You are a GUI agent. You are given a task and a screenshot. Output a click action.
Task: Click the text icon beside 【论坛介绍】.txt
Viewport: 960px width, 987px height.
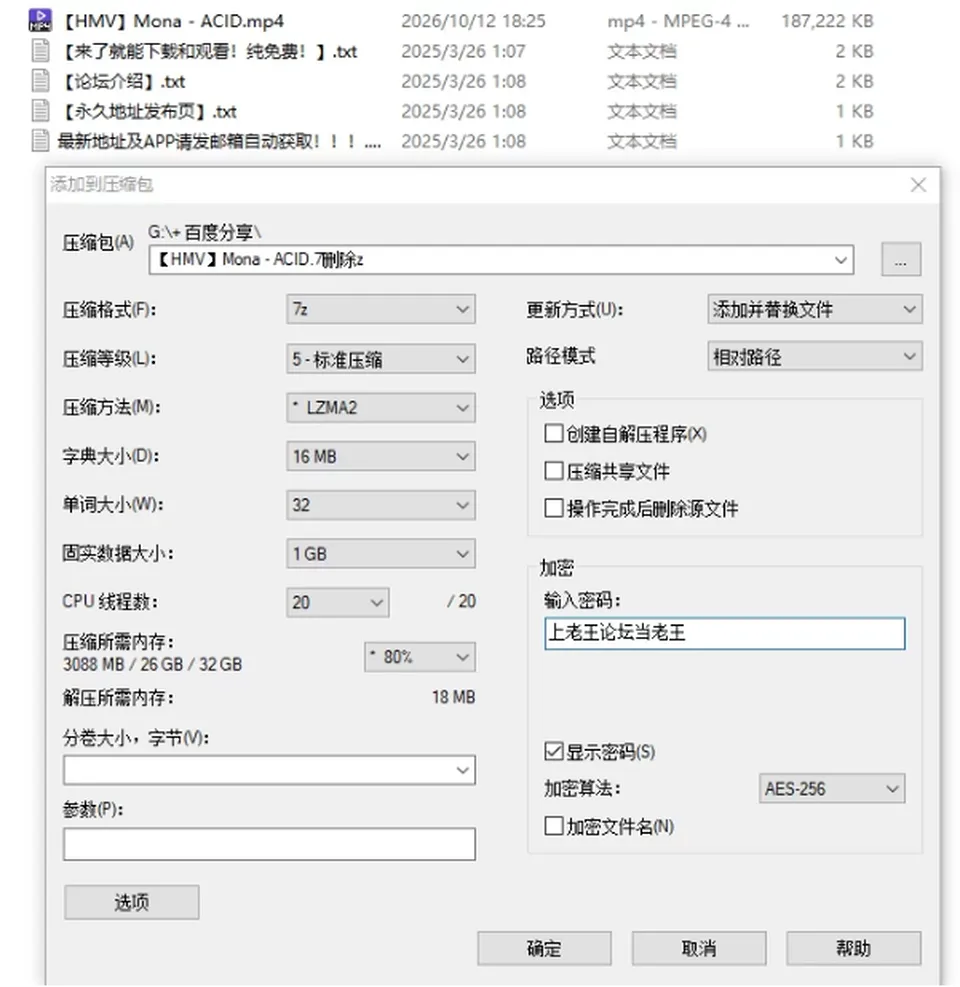(40, 81)
